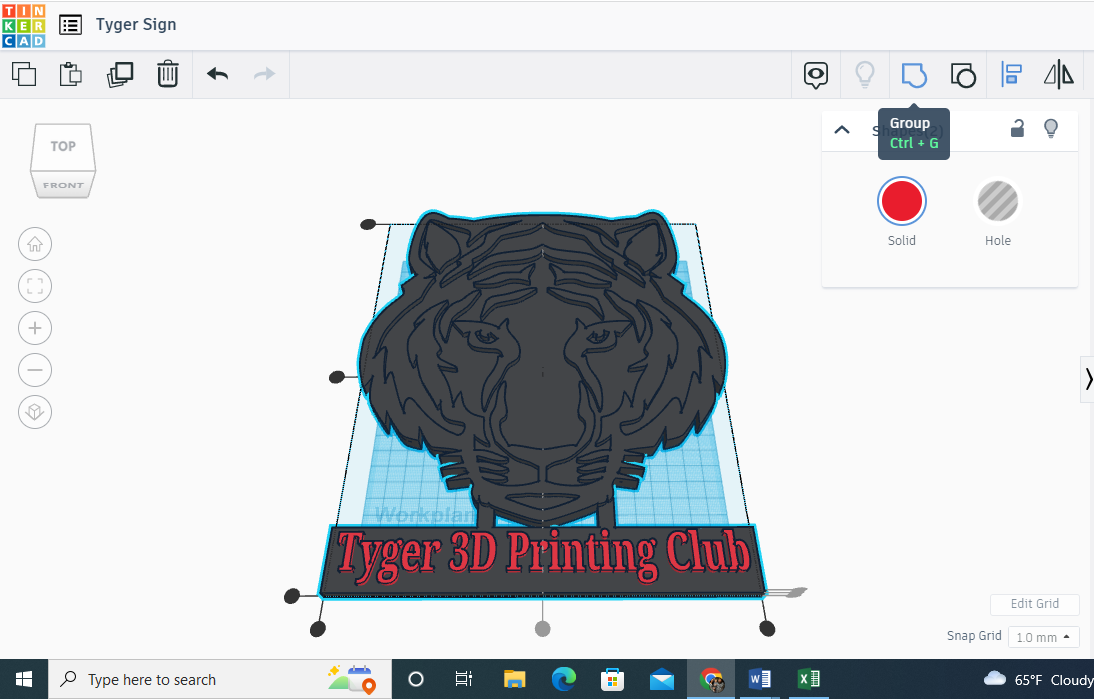Click the Edit Grid button
This screenshot has height=699, width=1094.
coord(1034,604)
